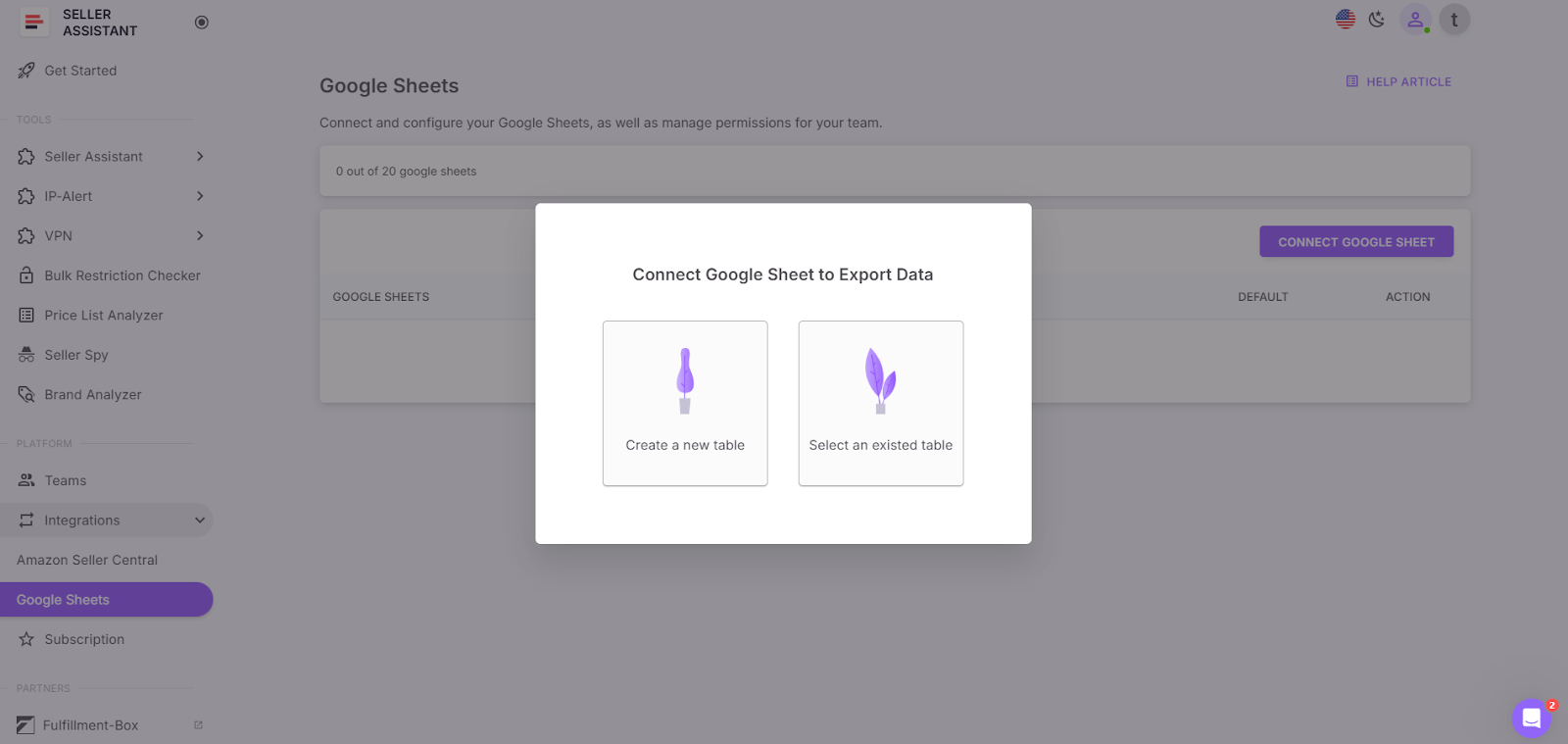Click the existed table leaf illustration

point(880,380)
